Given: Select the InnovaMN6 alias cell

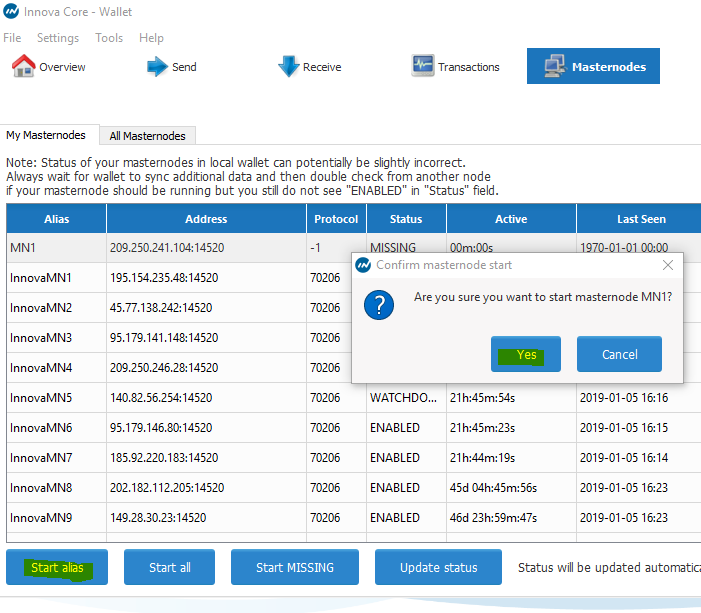Looking at the screenshot, I should [x=56, y=427].
